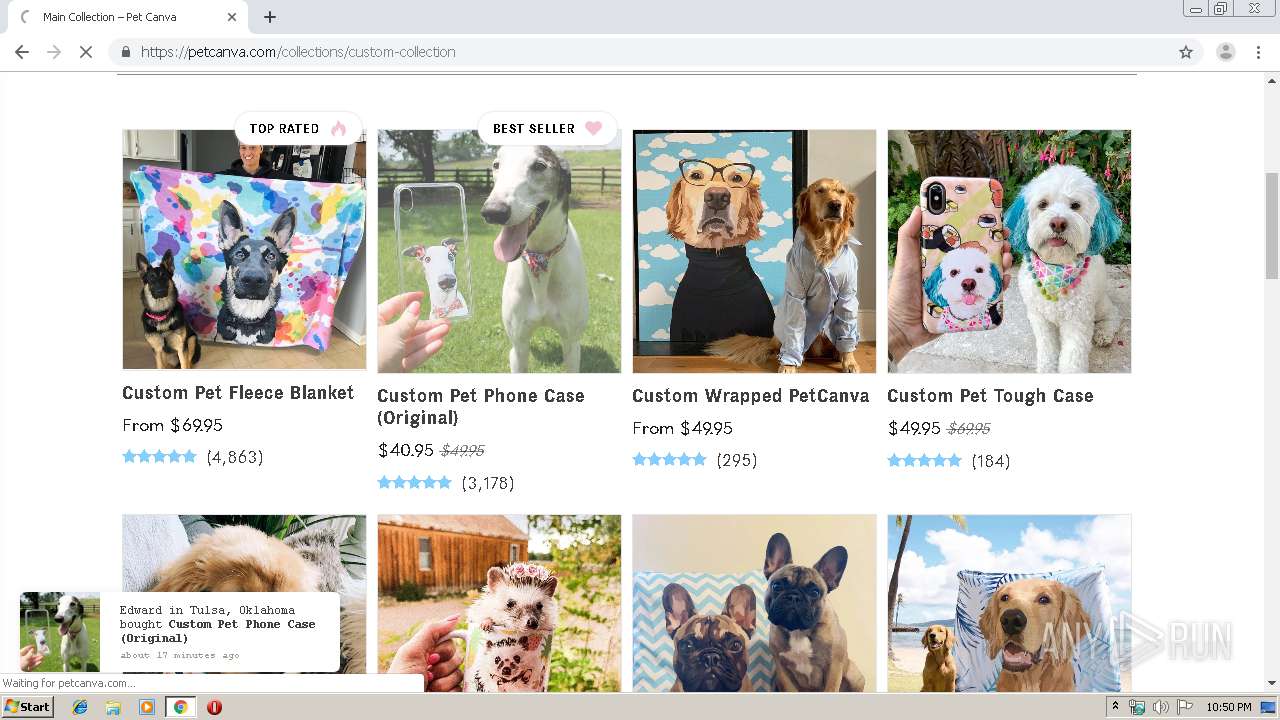
Task: Click the padlock site info icon
Action: [x=126, y=52]
